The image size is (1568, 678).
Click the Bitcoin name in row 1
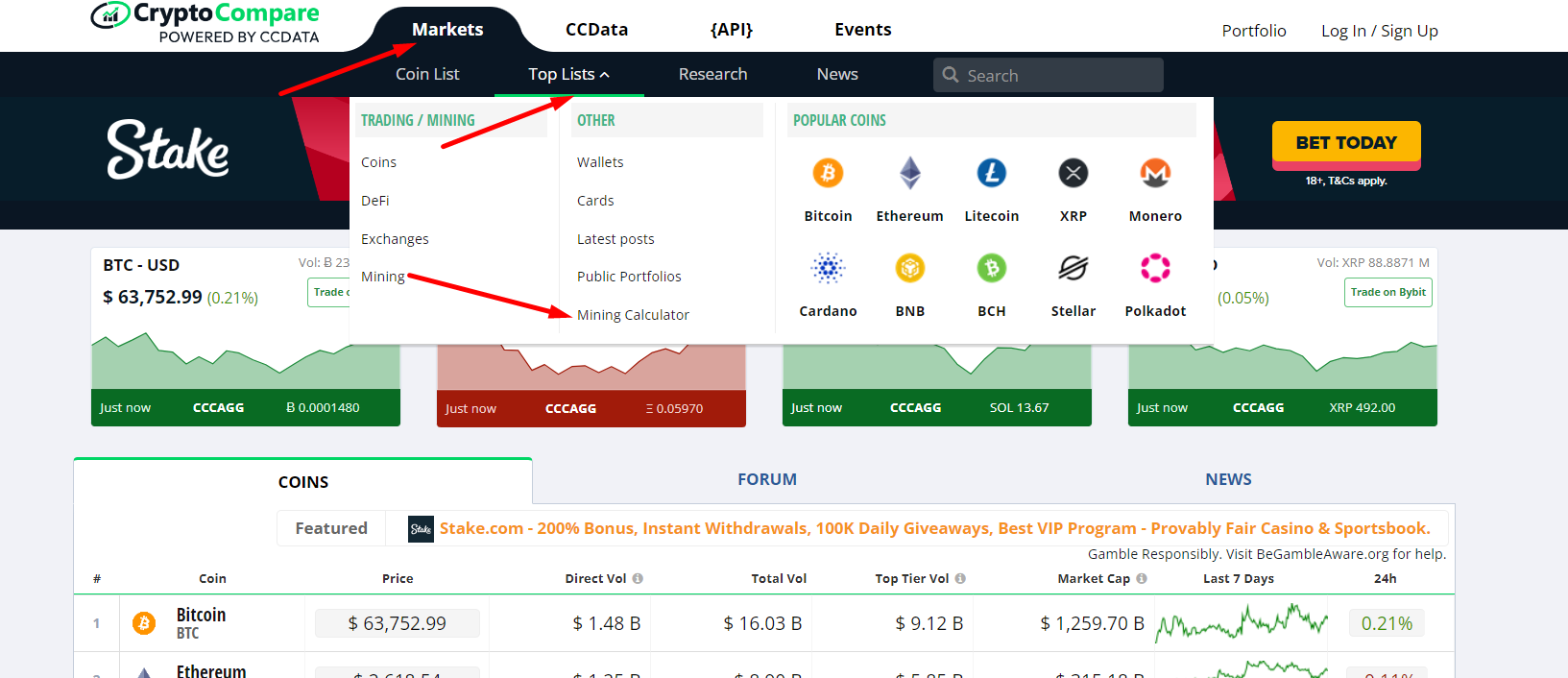point(201,615)
